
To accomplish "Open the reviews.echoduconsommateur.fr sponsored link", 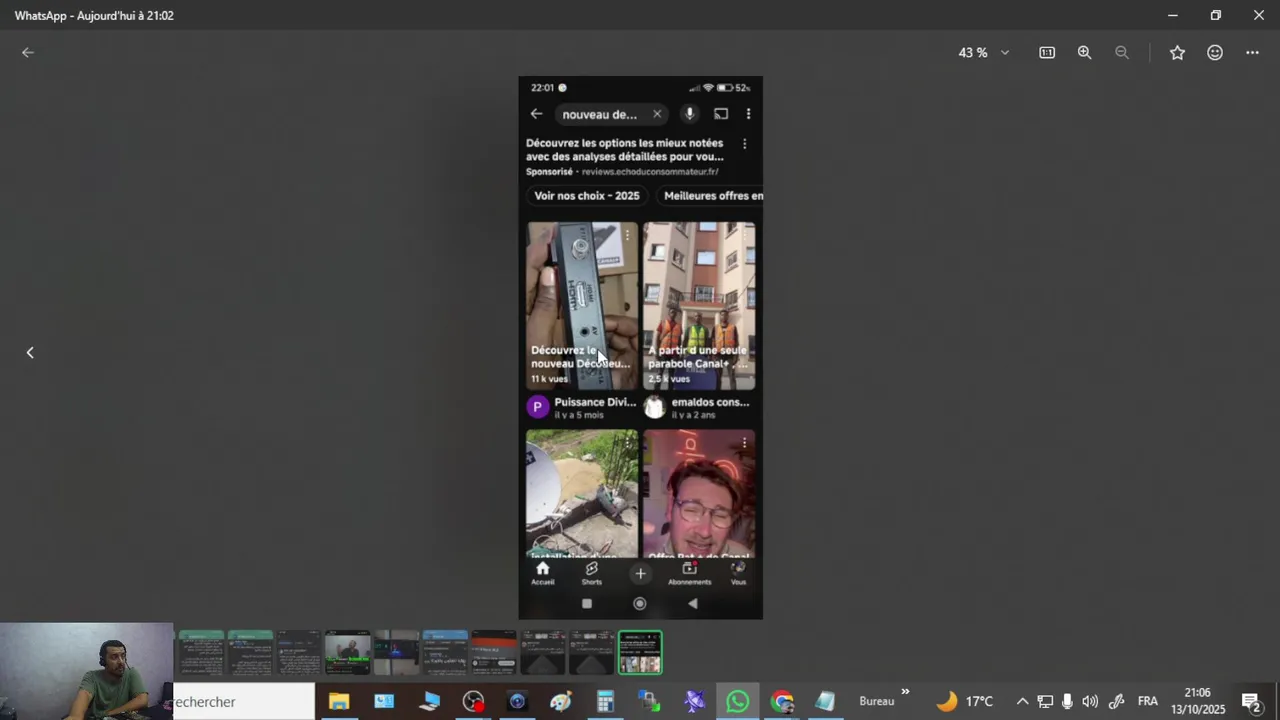I will point(650,172).
